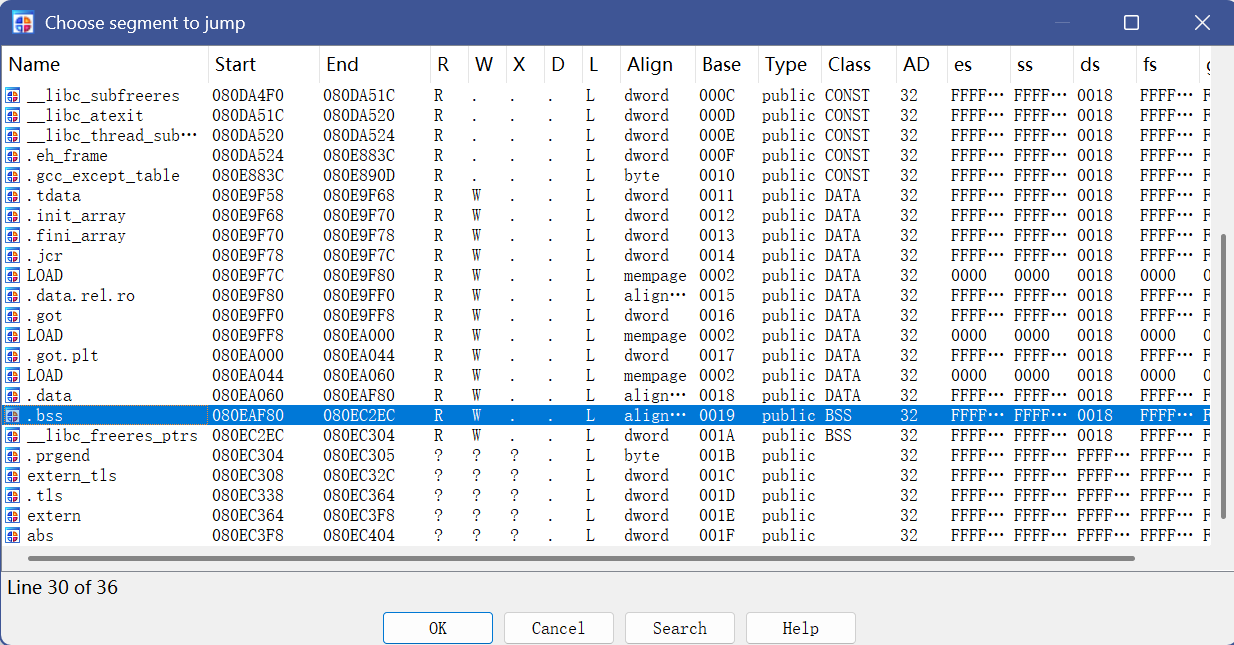Open the Help button
The image size is (1234, 645).
tap(800, 628)
